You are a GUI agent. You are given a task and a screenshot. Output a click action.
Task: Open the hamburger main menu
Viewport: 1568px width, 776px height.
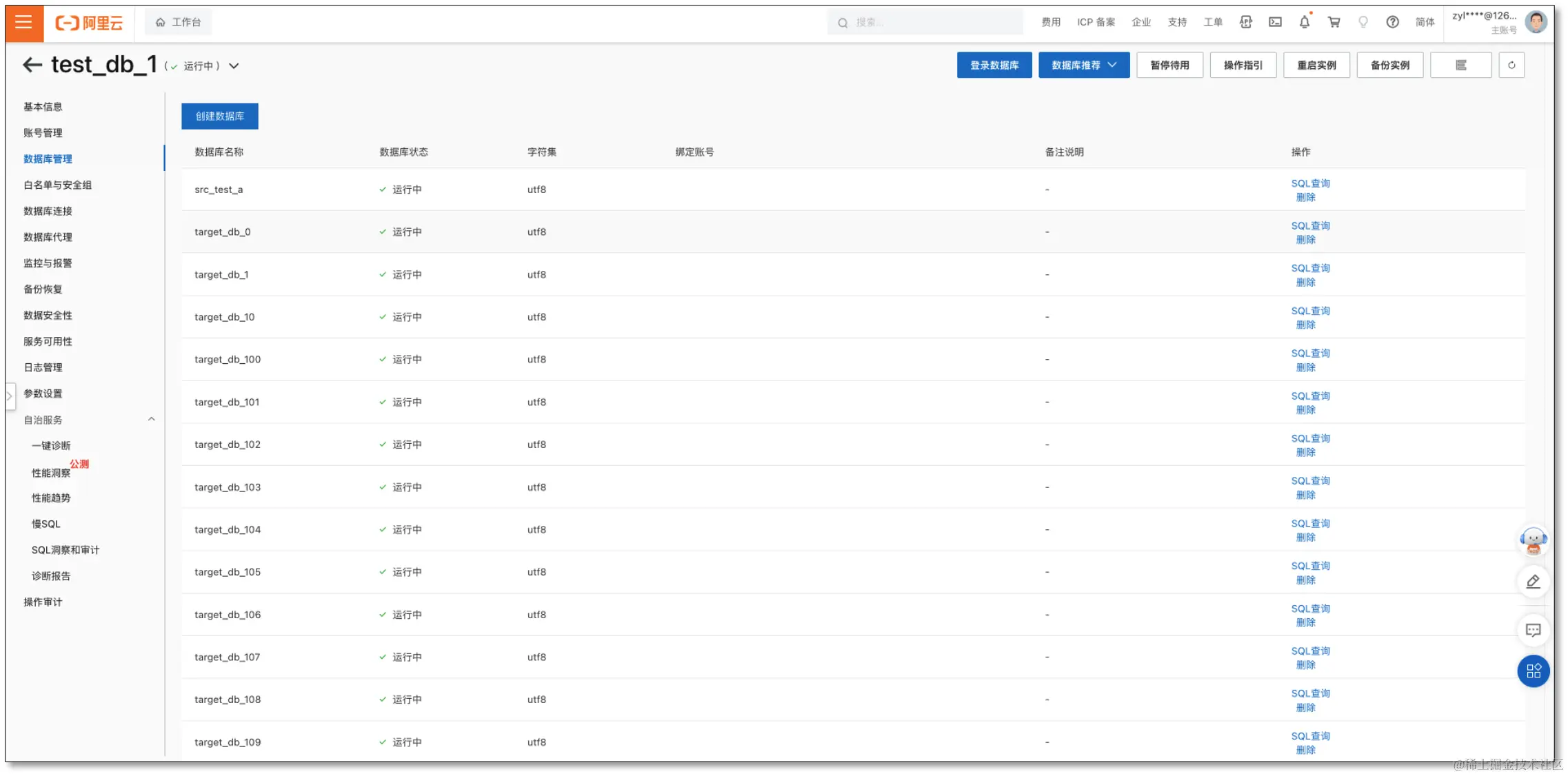coord(23,22)
